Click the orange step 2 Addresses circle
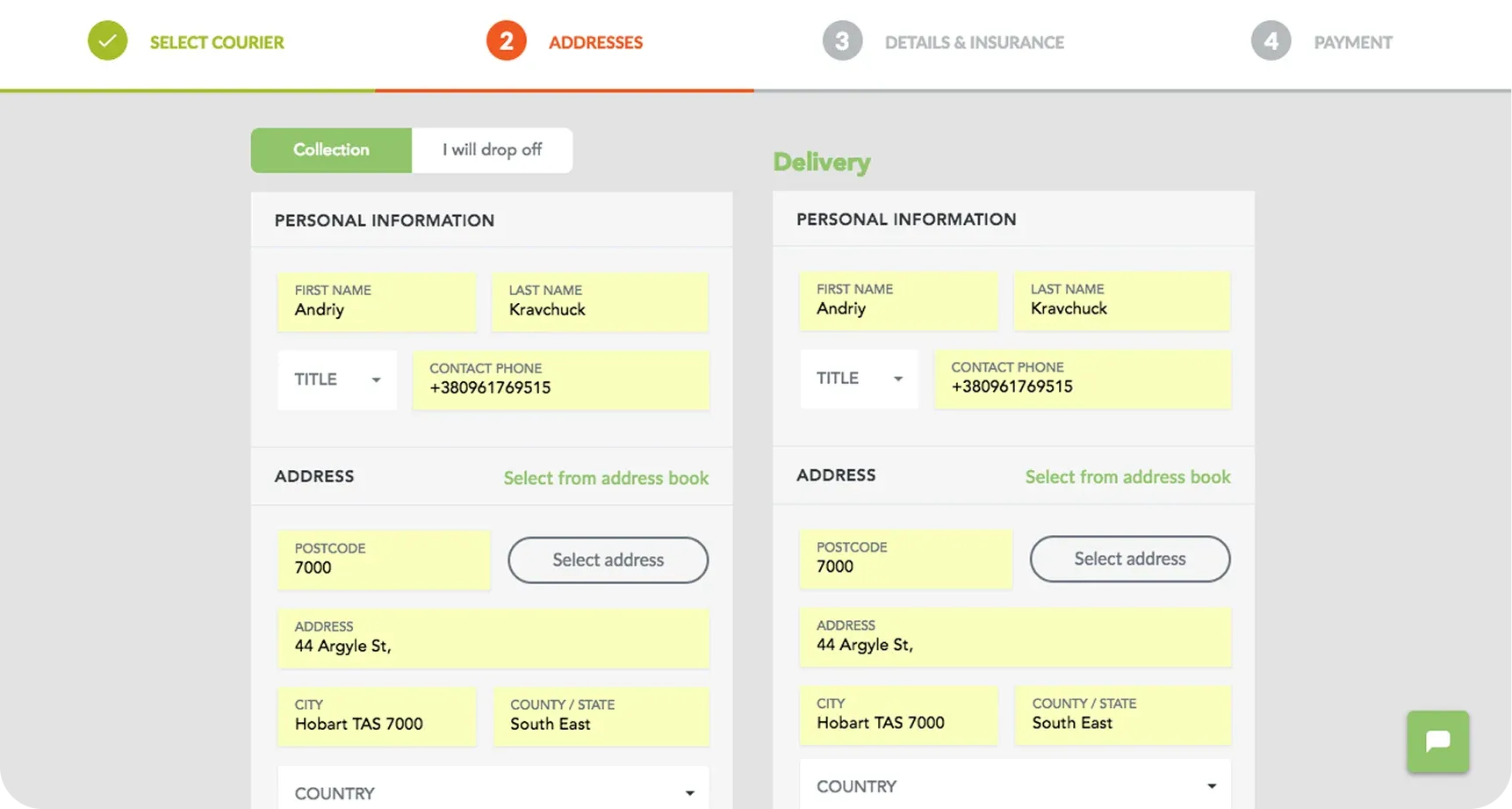This screenshot has width=1512, height=809. [506, 41]
